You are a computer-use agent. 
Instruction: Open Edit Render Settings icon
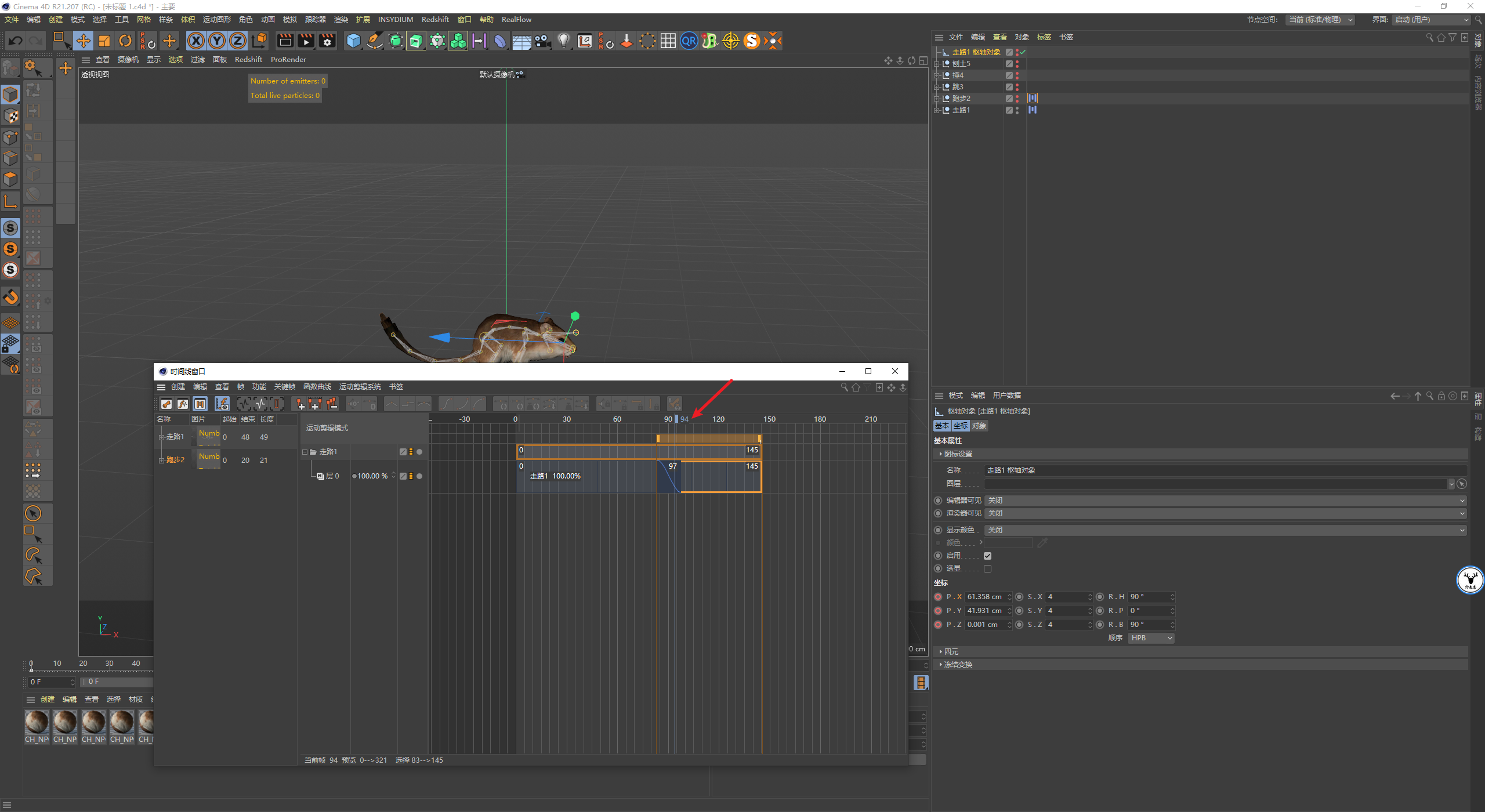pyautogui.click(x=327, y=41)
